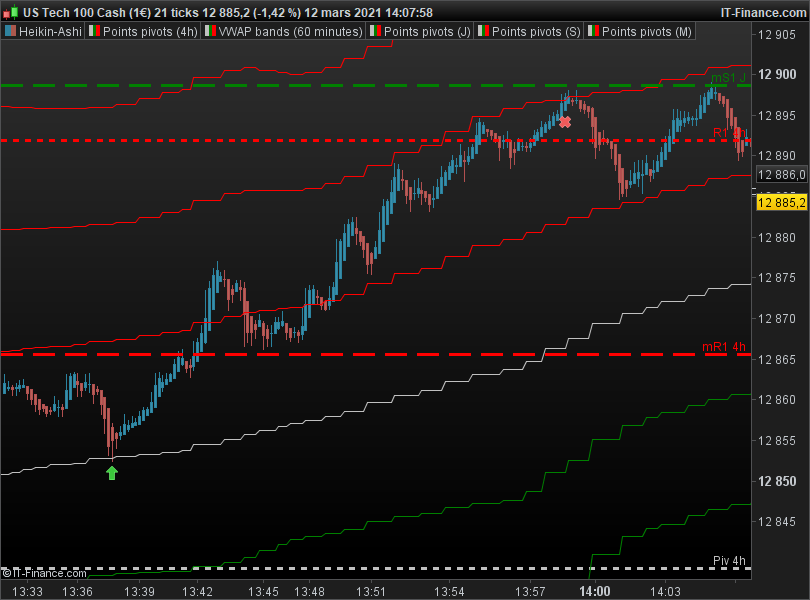
Task: Click the Points pivots (M) color icon
Action: click(x=594, y=31)
